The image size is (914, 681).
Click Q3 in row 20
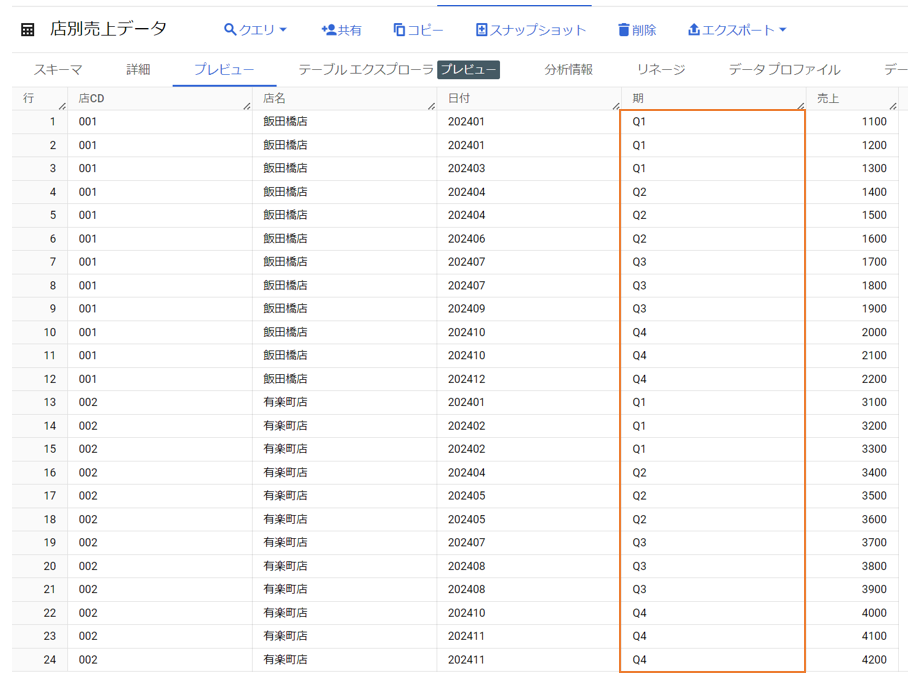pyautogui.click(x=639, y=566)
